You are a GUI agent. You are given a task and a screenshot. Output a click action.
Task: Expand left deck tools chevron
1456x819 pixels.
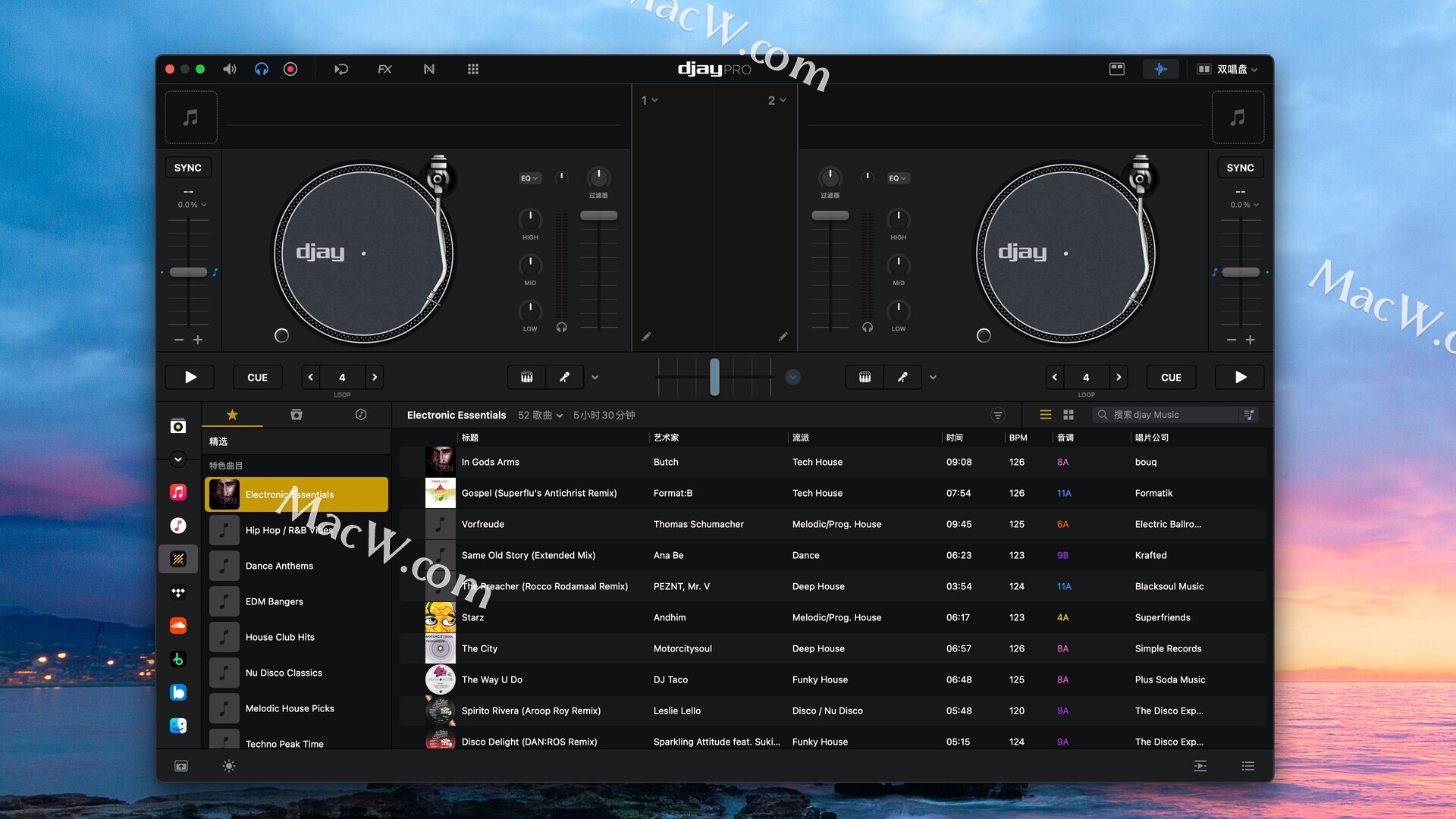click(595, 377)
